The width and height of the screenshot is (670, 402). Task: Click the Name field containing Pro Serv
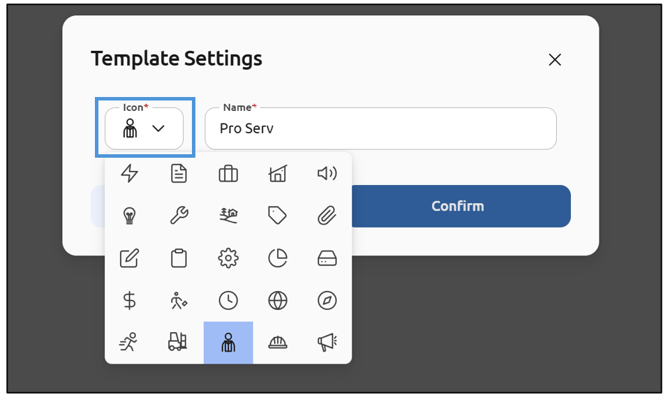(380, 129)
